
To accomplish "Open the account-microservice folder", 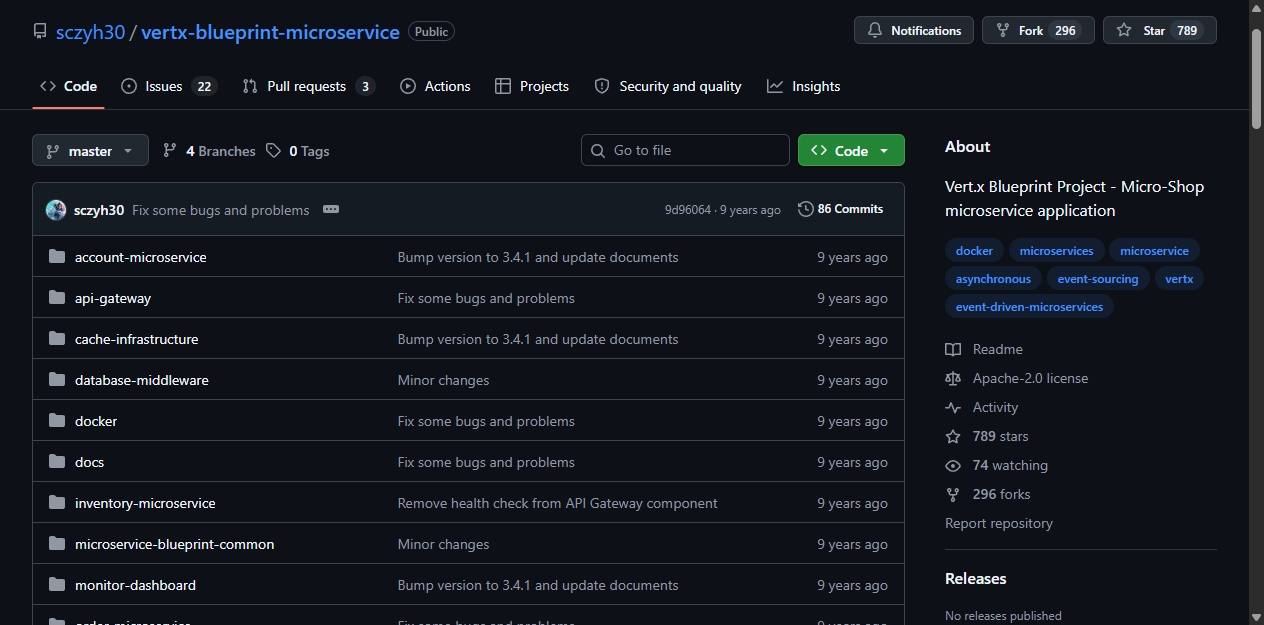I will (141, 257).
